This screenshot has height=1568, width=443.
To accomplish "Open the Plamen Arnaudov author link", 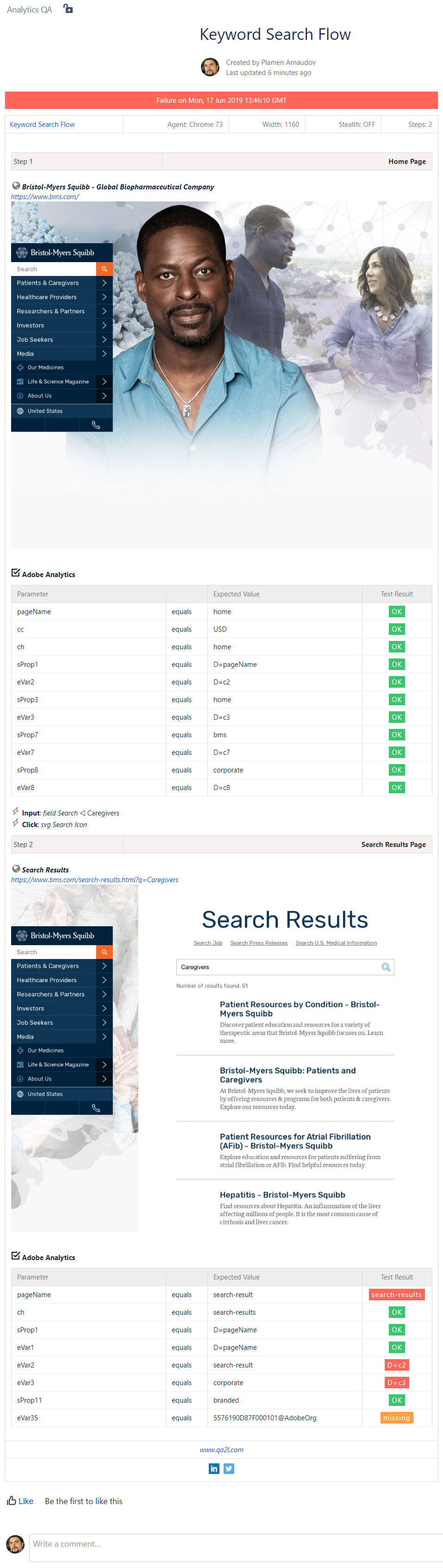I will pyautogui.click(x=288, y=62).
